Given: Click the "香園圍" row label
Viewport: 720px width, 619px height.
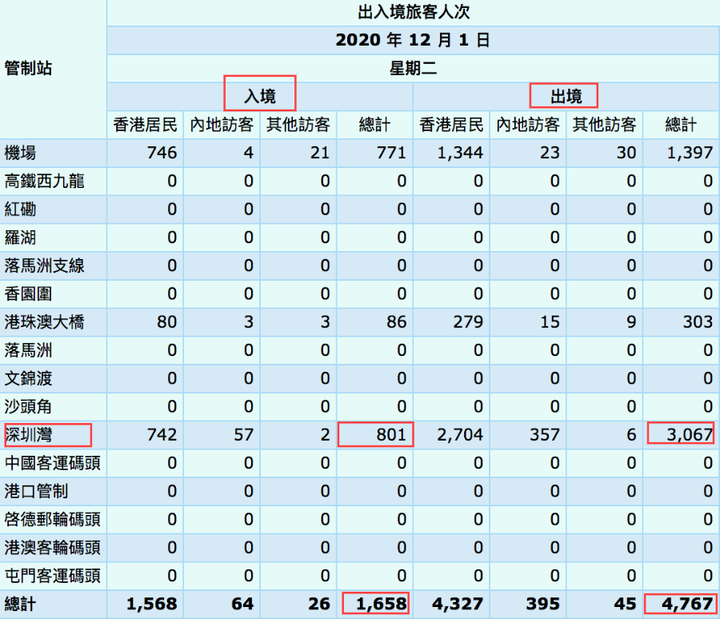Looking at the screenshot, I should coord(28,294).
